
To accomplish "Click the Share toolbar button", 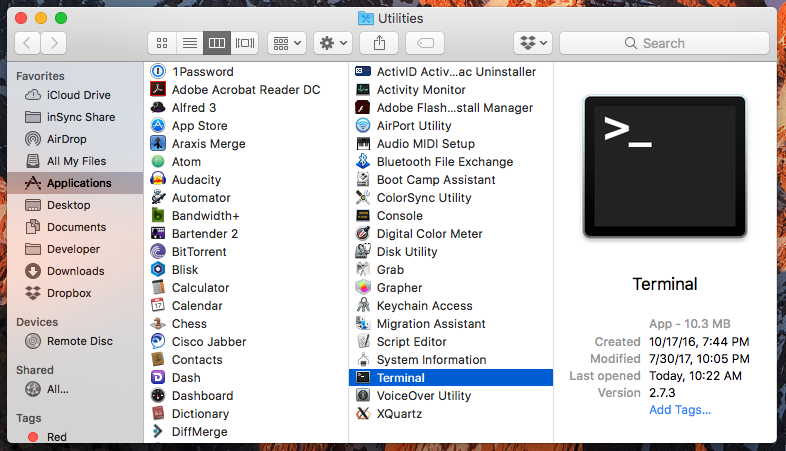I will point(379,43).
